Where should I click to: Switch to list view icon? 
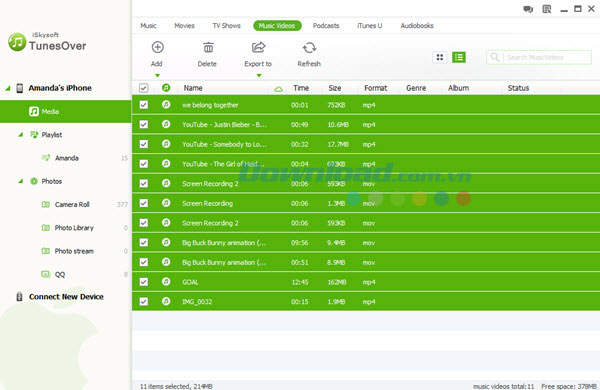coord(459,57)
